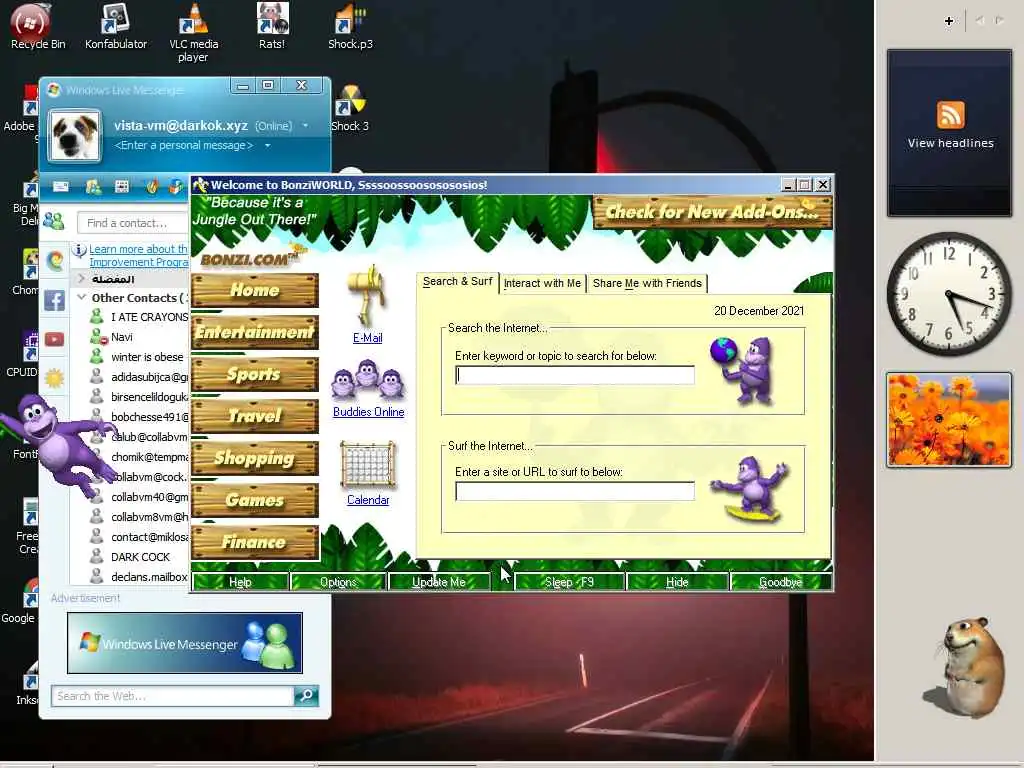Screen dimensions: 1024x768
Task: Click Bonzi holding the globe in search box
Action: click(x=744, y=370)
